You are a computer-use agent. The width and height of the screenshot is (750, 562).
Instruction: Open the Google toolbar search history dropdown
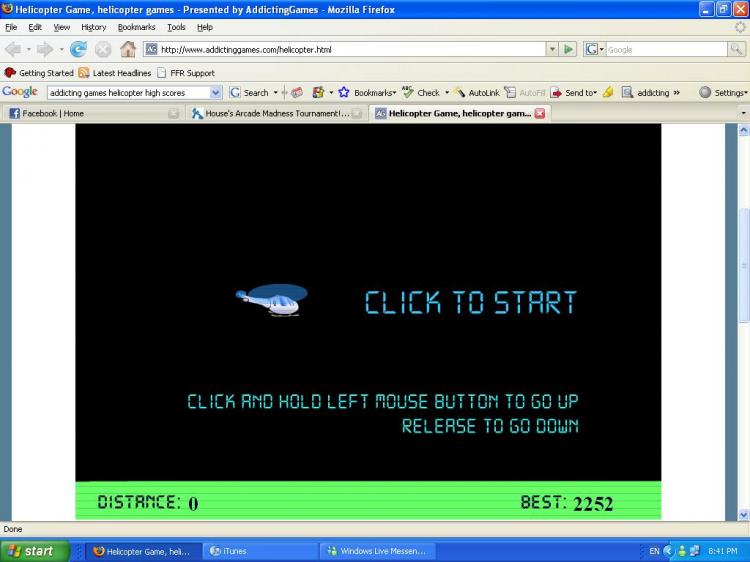pyautogui.click(x=216, y=92)
